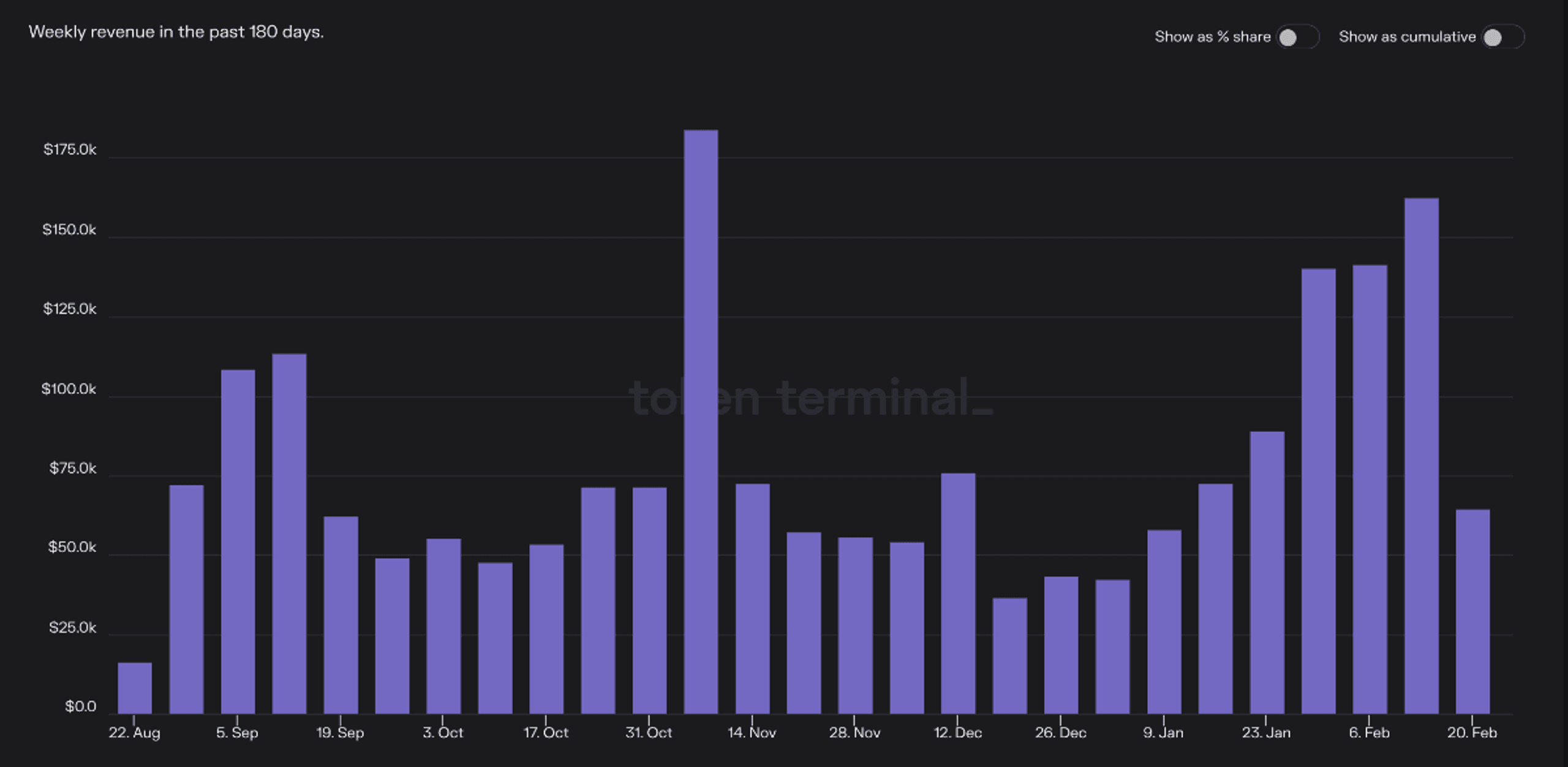Click the '9. Jan' date label

click(1163, 733)
